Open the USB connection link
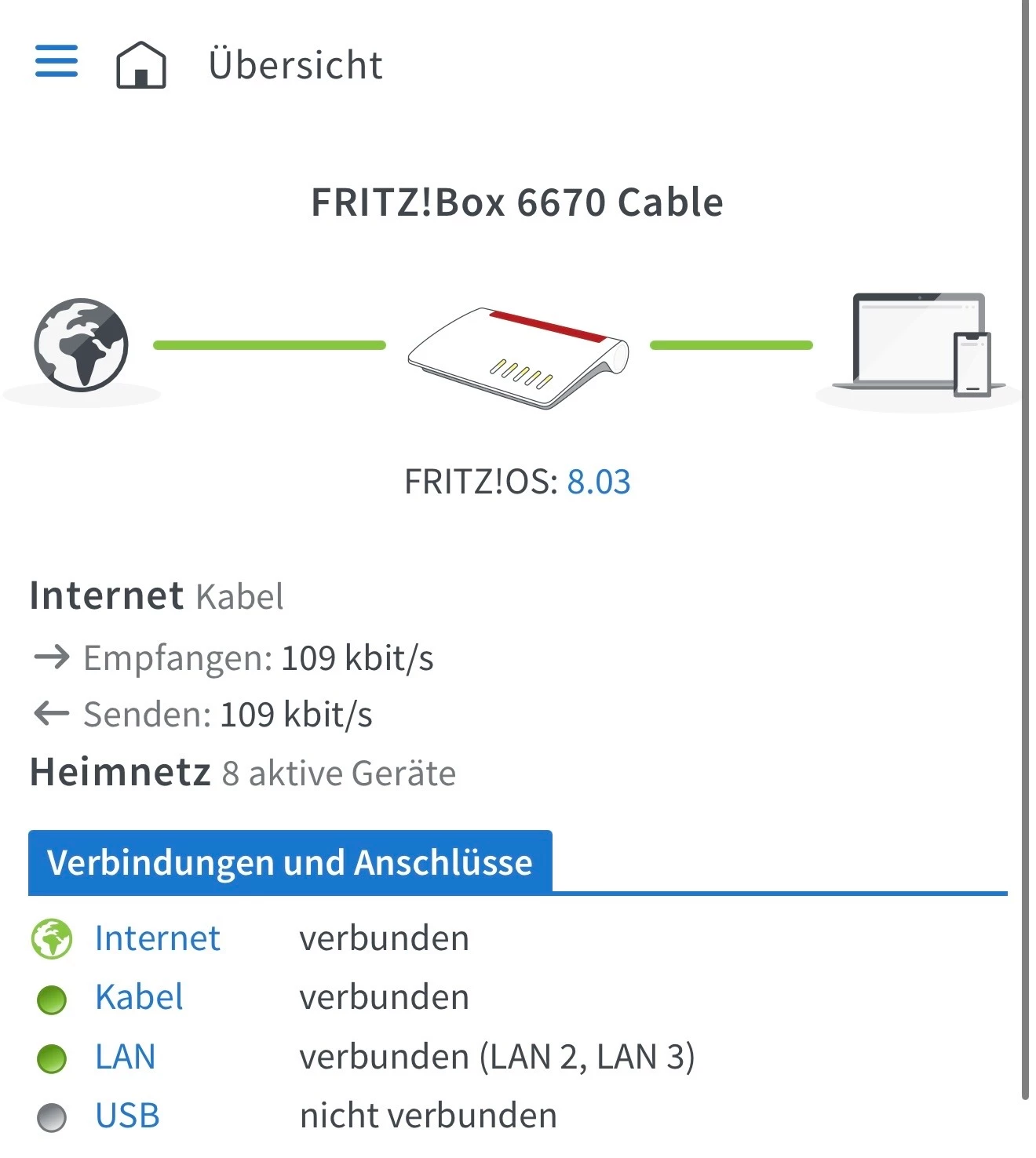The image size is (1036, 1158). pyautogui.click(x=127, y=1116)
